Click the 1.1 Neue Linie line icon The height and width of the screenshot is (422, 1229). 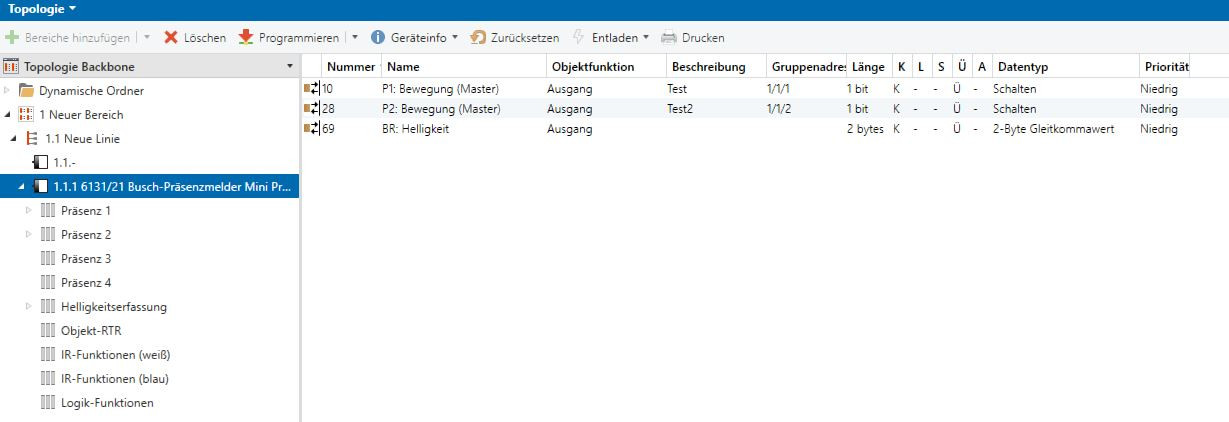[32, 139]
